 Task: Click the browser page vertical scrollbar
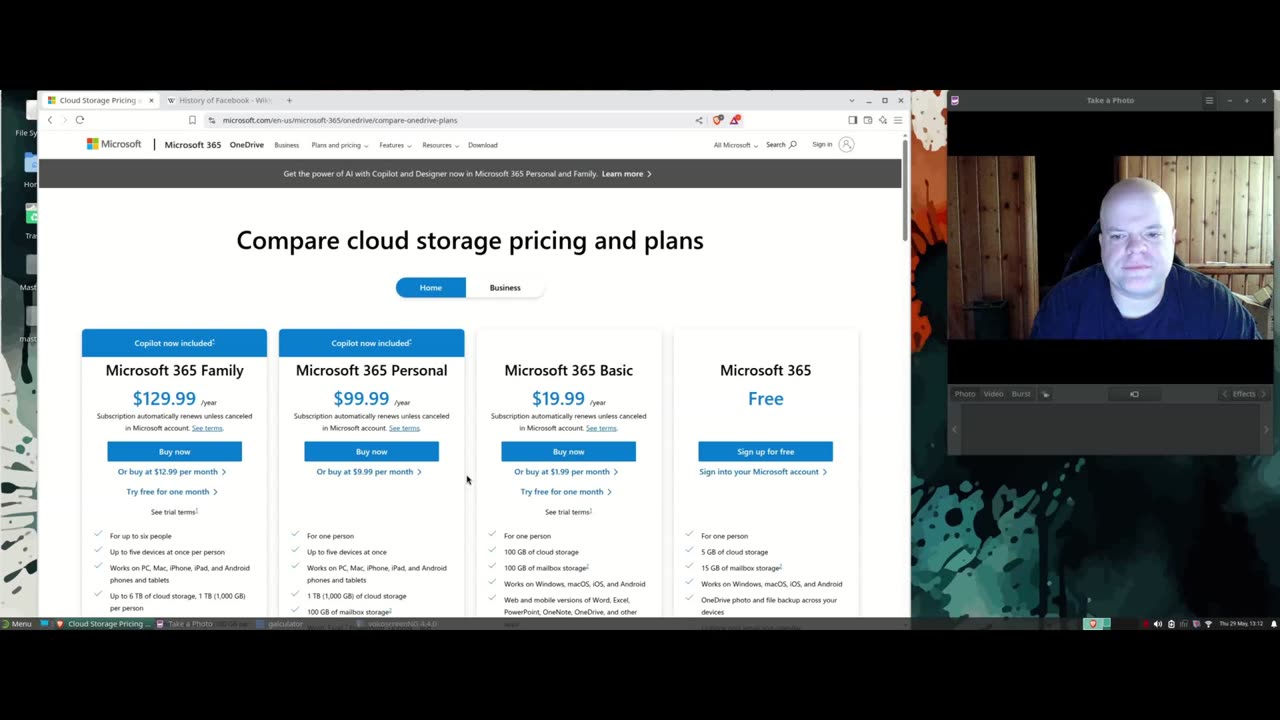(906, 190)
